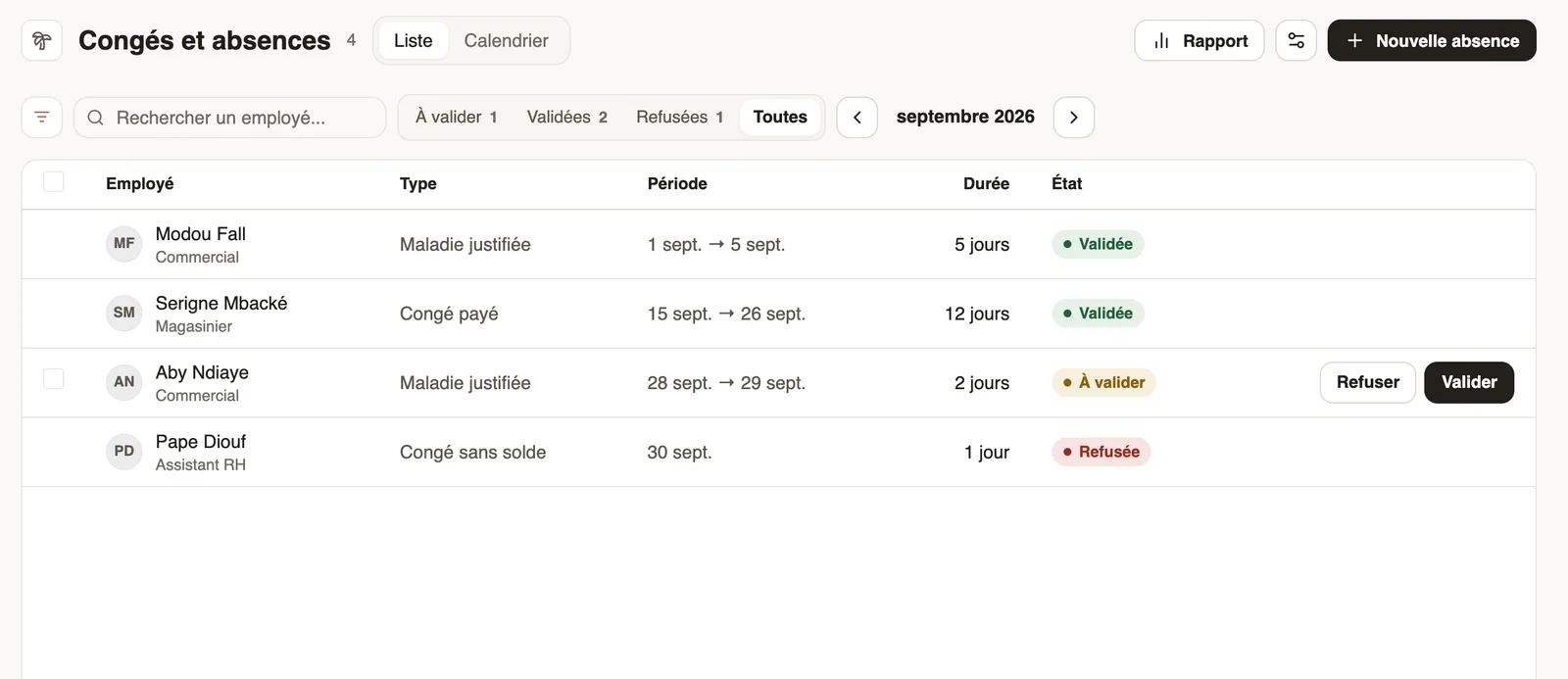Viewport: 1568px width, 679px height.
Task: Click the magnifier icon in search field
Action: point(96,118)
